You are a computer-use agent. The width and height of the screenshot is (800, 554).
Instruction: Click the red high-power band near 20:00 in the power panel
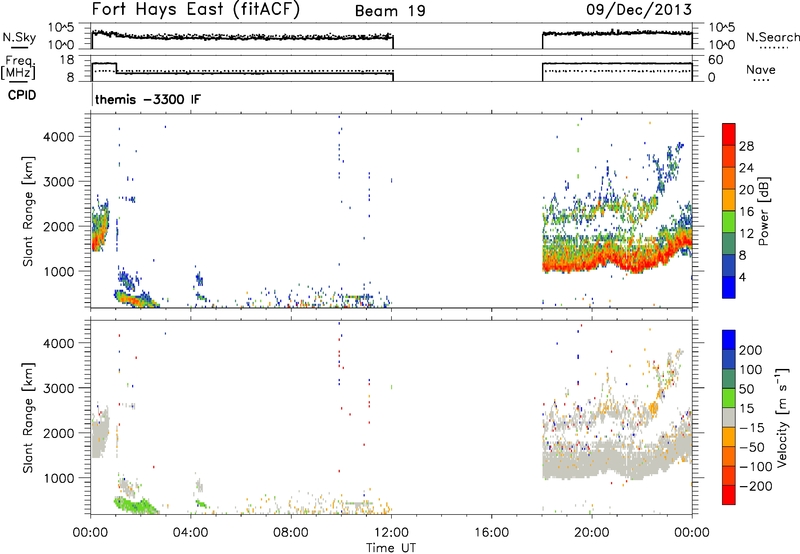point(592,263)
